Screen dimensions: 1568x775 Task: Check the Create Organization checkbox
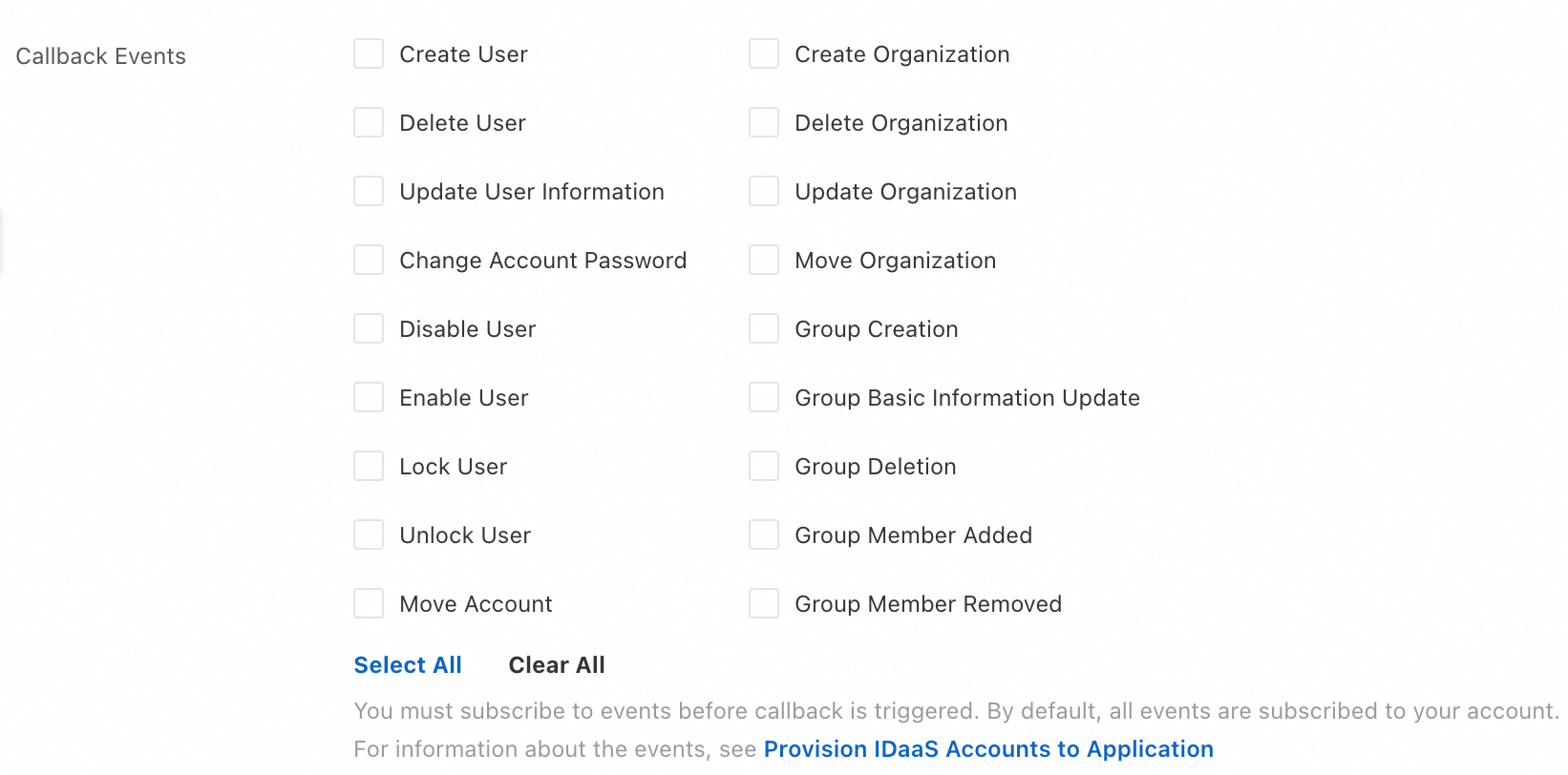point(764,54)
